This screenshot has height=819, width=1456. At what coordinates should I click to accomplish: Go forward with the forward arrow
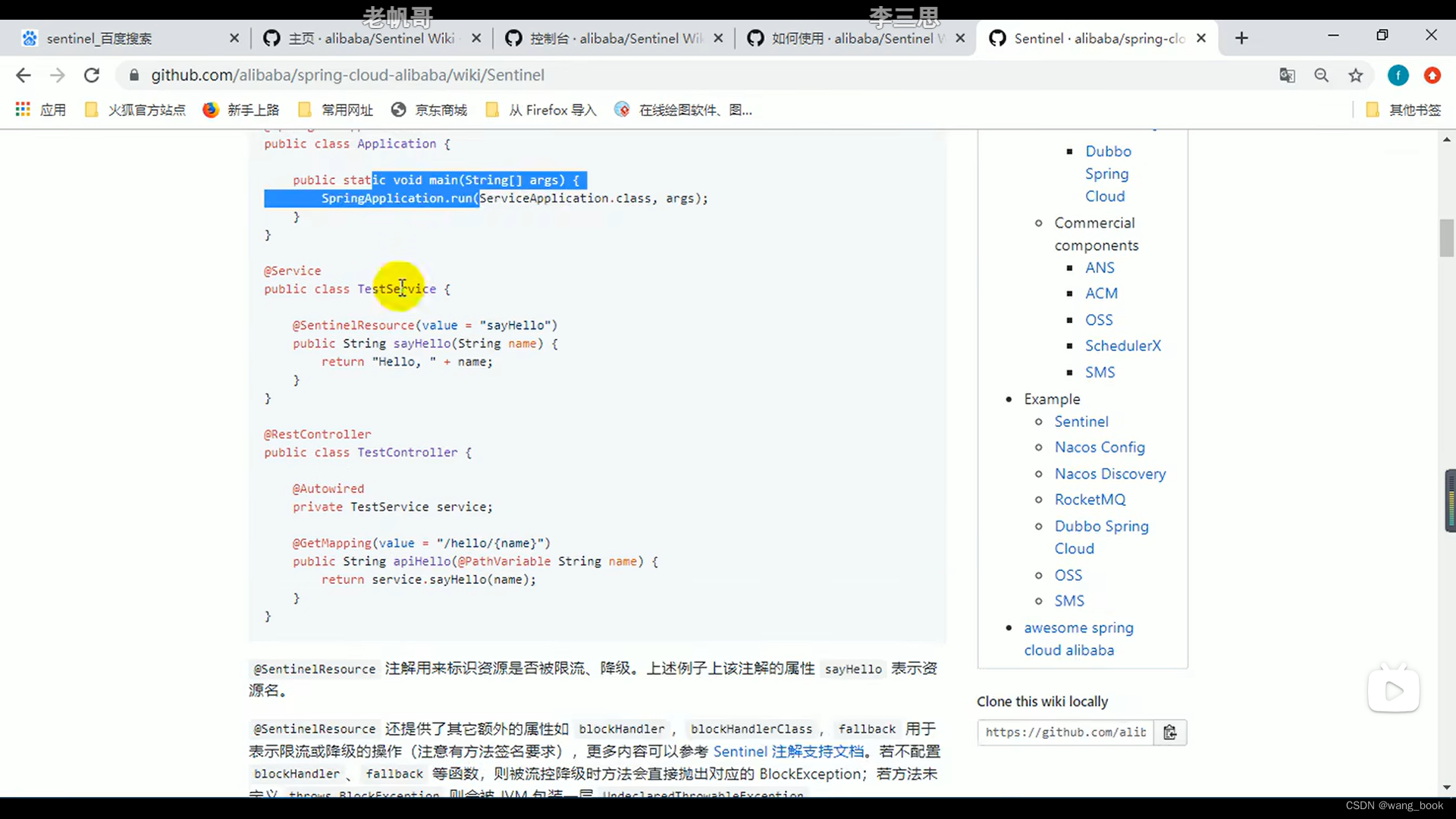click(x=58, y=75)
